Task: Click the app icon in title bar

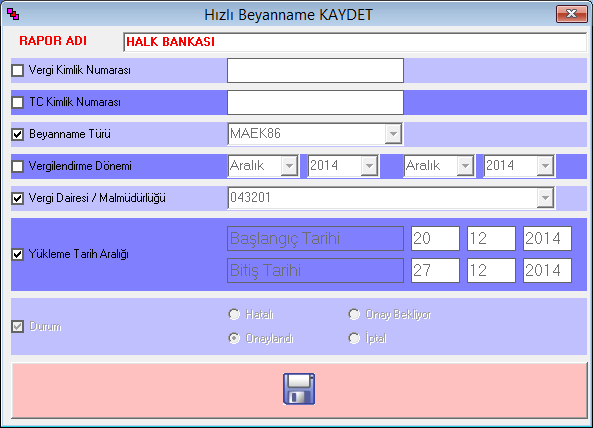Action: [x=13, y=14]
